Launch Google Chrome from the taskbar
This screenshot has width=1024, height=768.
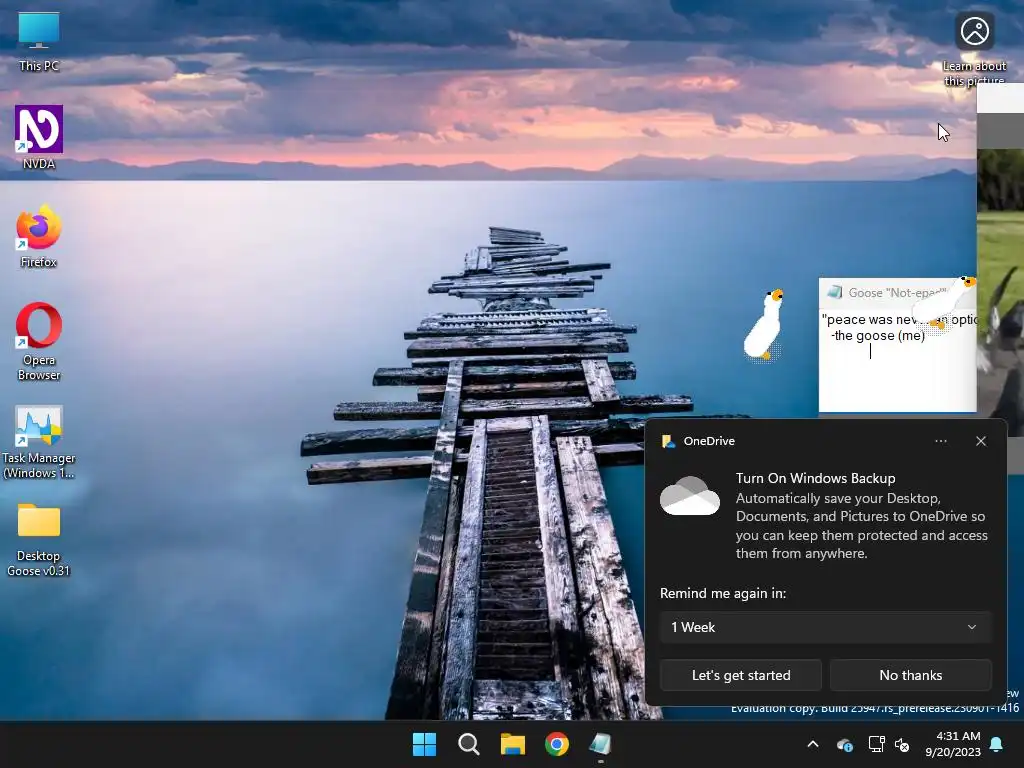point(557,744)
